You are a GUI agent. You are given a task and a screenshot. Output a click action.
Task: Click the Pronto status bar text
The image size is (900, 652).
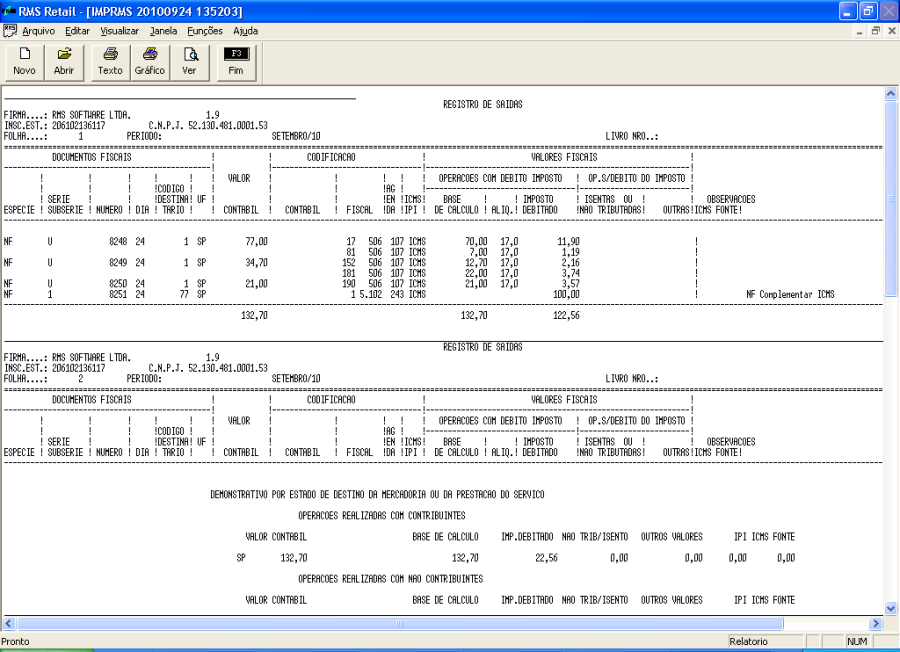point(15,641)
